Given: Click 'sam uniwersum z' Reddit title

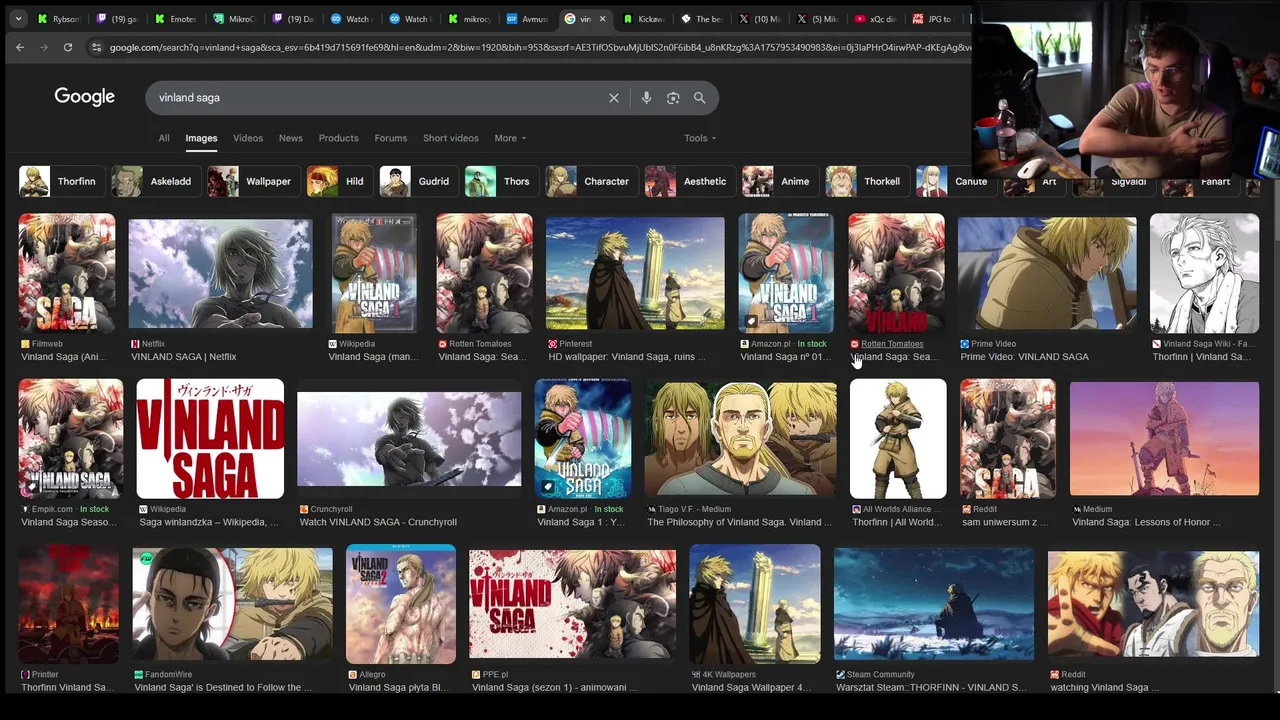Looking at the screenshot, I should [x=1006, y=522].
